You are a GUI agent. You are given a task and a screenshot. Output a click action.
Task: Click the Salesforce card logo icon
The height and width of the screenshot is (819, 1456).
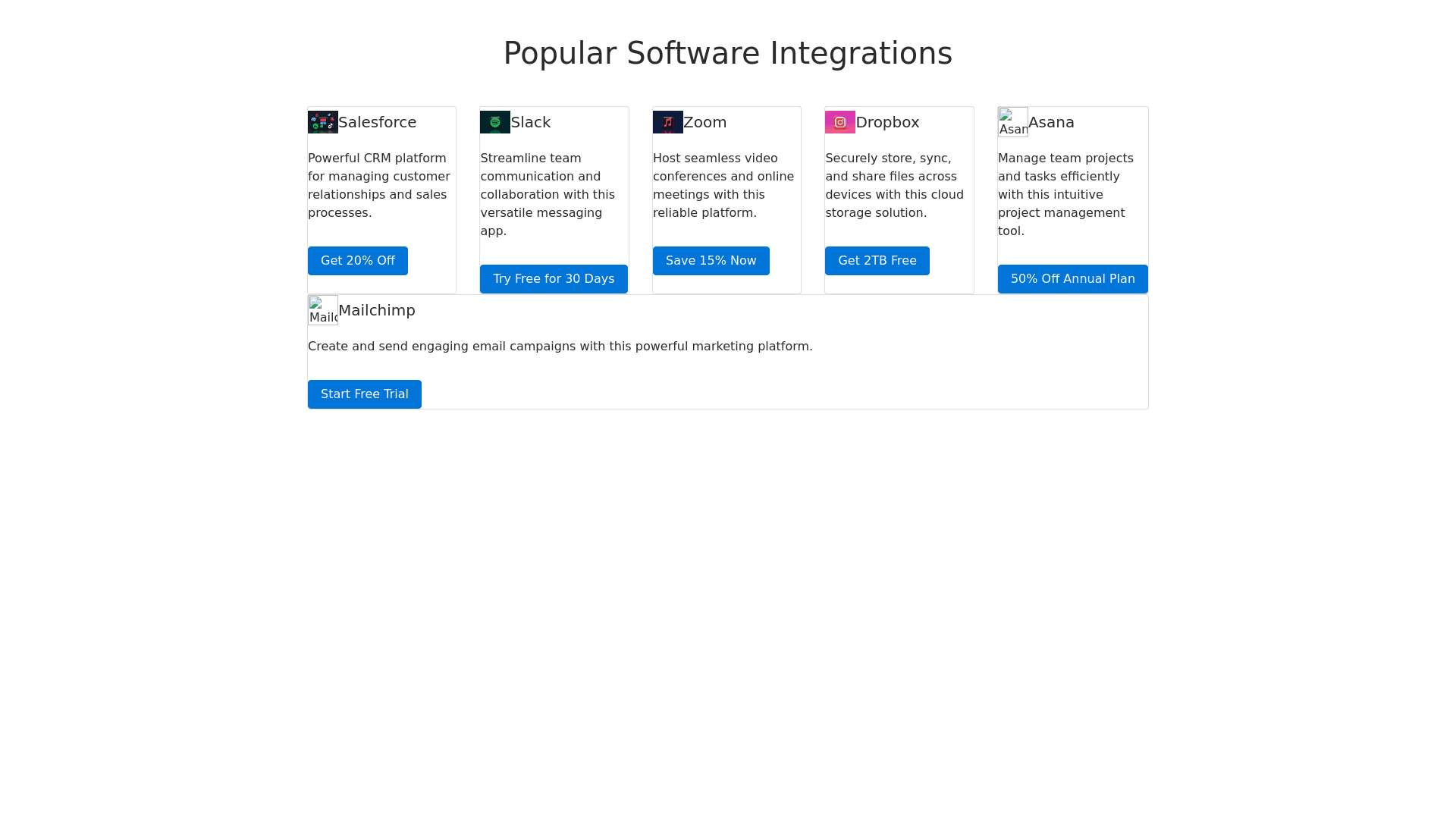(323, 122)
